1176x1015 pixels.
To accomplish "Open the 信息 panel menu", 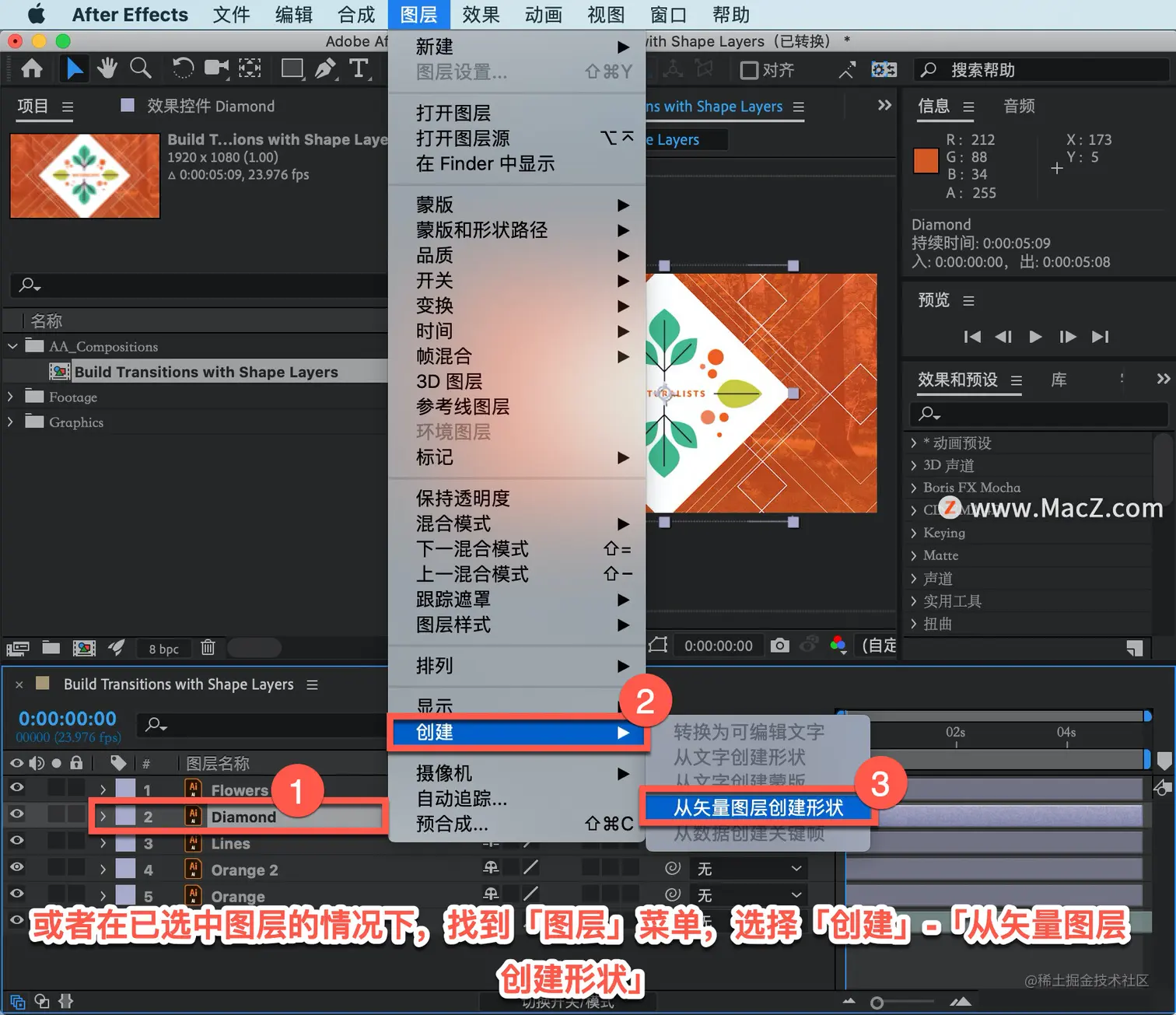I will coord(968,107).
